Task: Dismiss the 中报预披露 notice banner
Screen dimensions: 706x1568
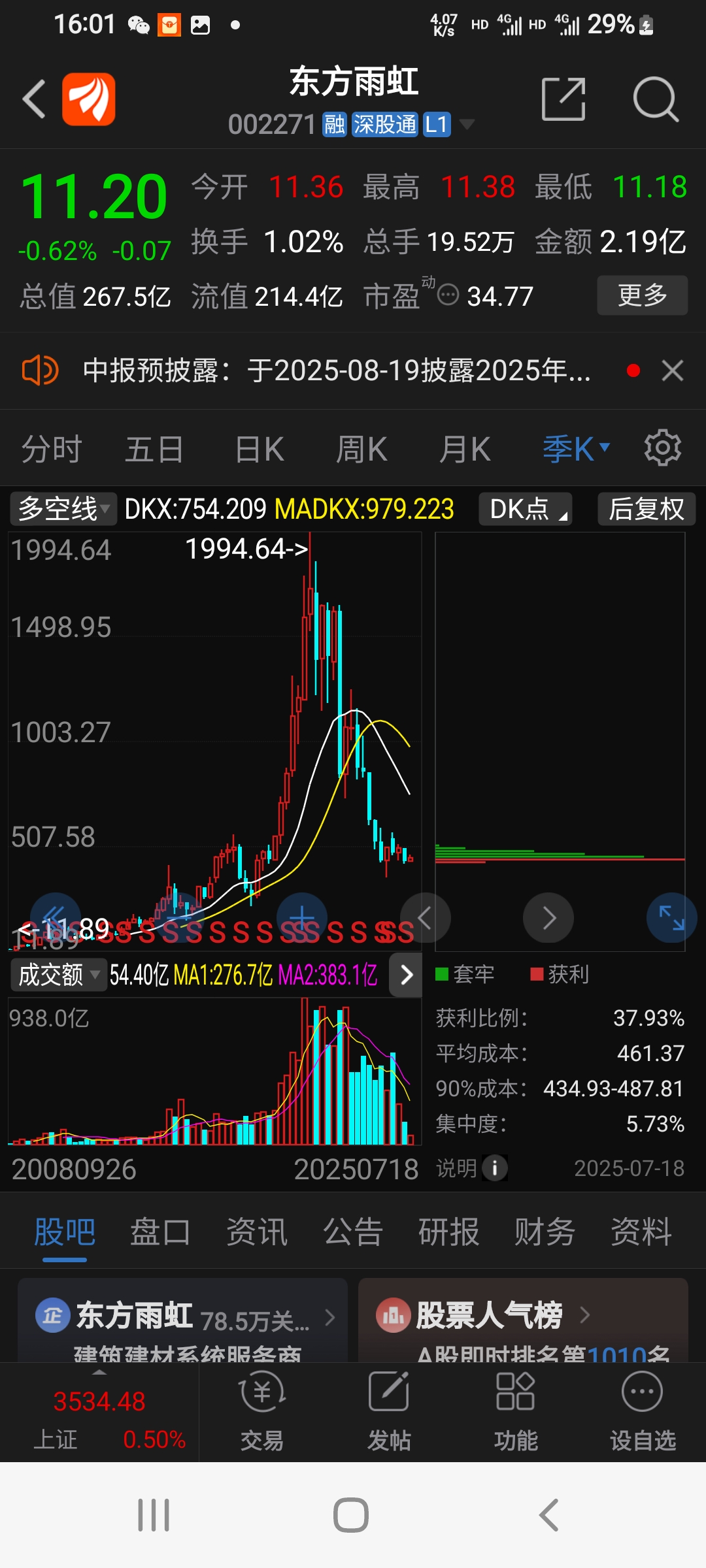Action: (673, 370)
